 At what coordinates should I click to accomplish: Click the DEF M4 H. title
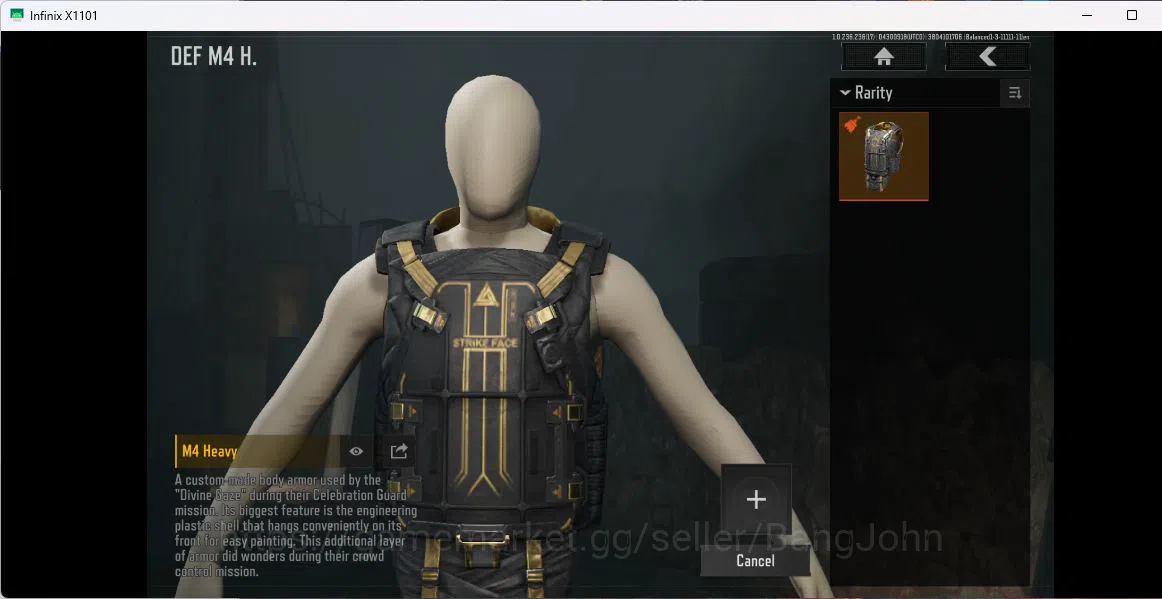213,56
